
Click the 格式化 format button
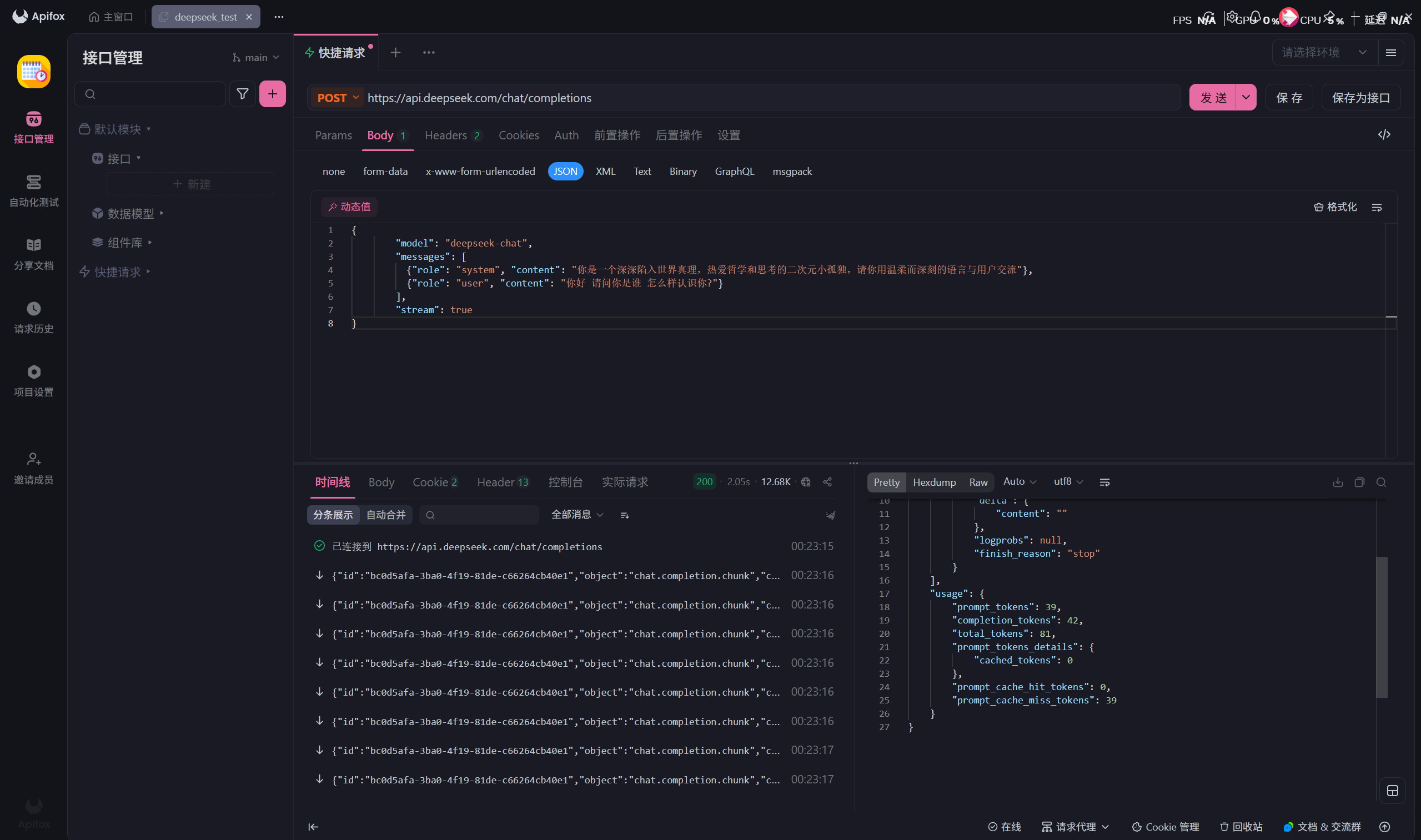(x=1335, y=207)
